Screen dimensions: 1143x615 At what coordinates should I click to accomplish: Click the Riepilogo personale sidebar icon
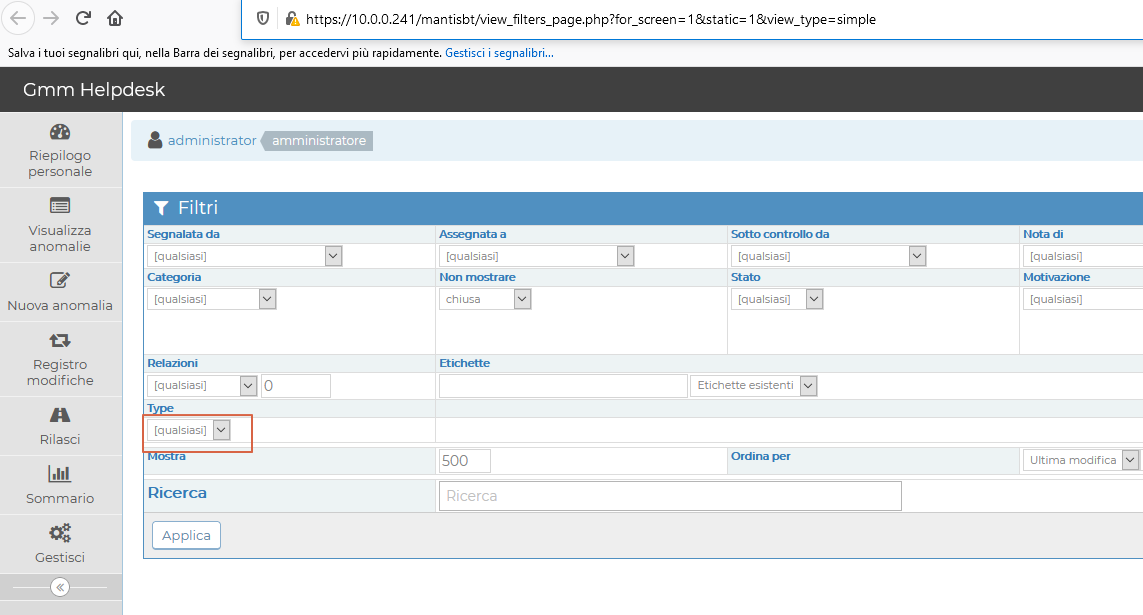60,131
